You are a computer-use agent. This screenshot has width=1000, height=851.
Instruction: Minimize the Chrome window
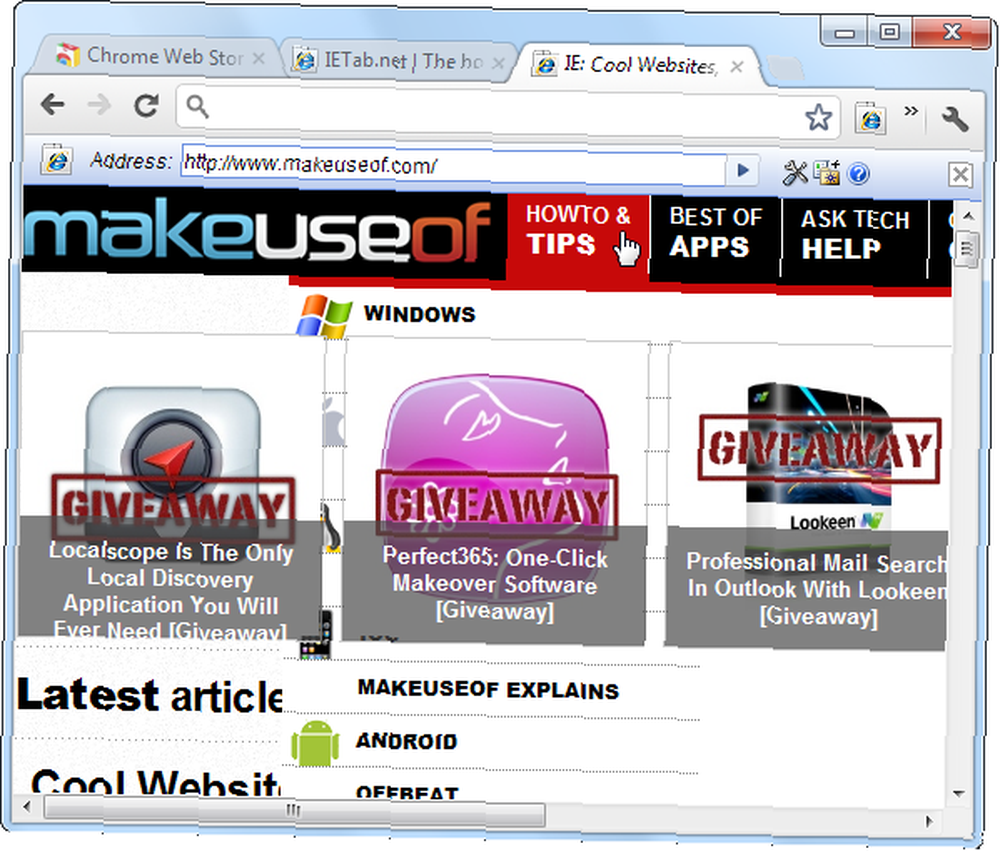point(844,33)
